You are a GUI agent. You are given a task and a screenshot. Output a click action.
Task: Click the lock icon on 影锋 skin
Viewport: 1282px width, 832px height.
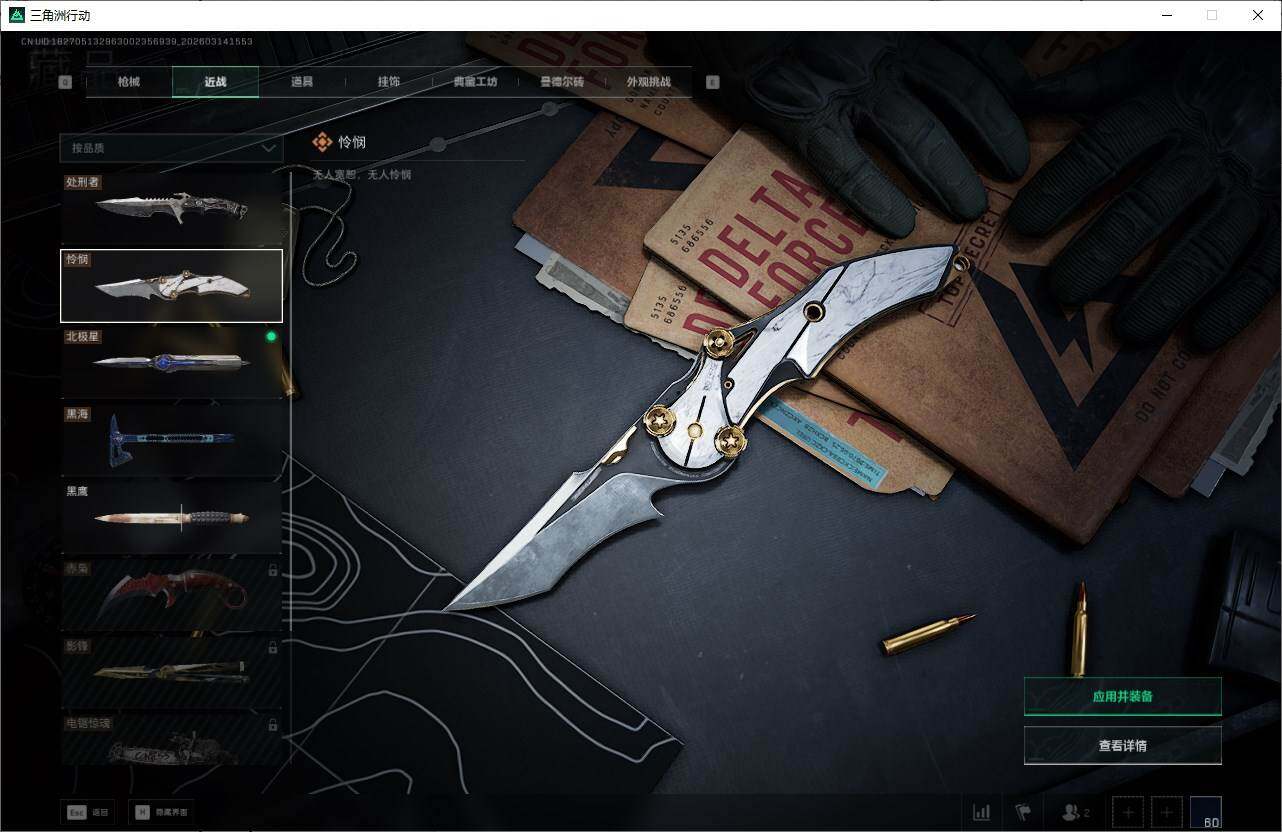click(273, 647)
